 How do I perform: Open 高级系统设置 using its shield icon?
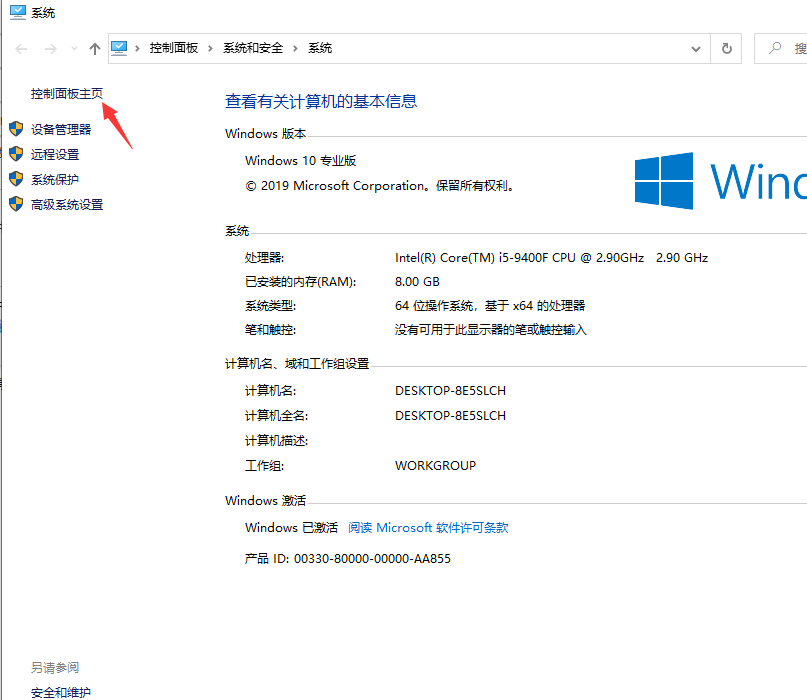pos(16,204)
